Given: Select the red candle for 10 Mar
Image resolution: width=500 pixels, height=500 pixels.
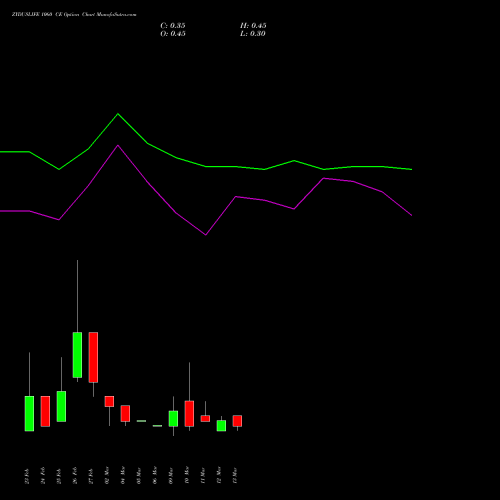Looking at the screenshot, I should point(189,413).
